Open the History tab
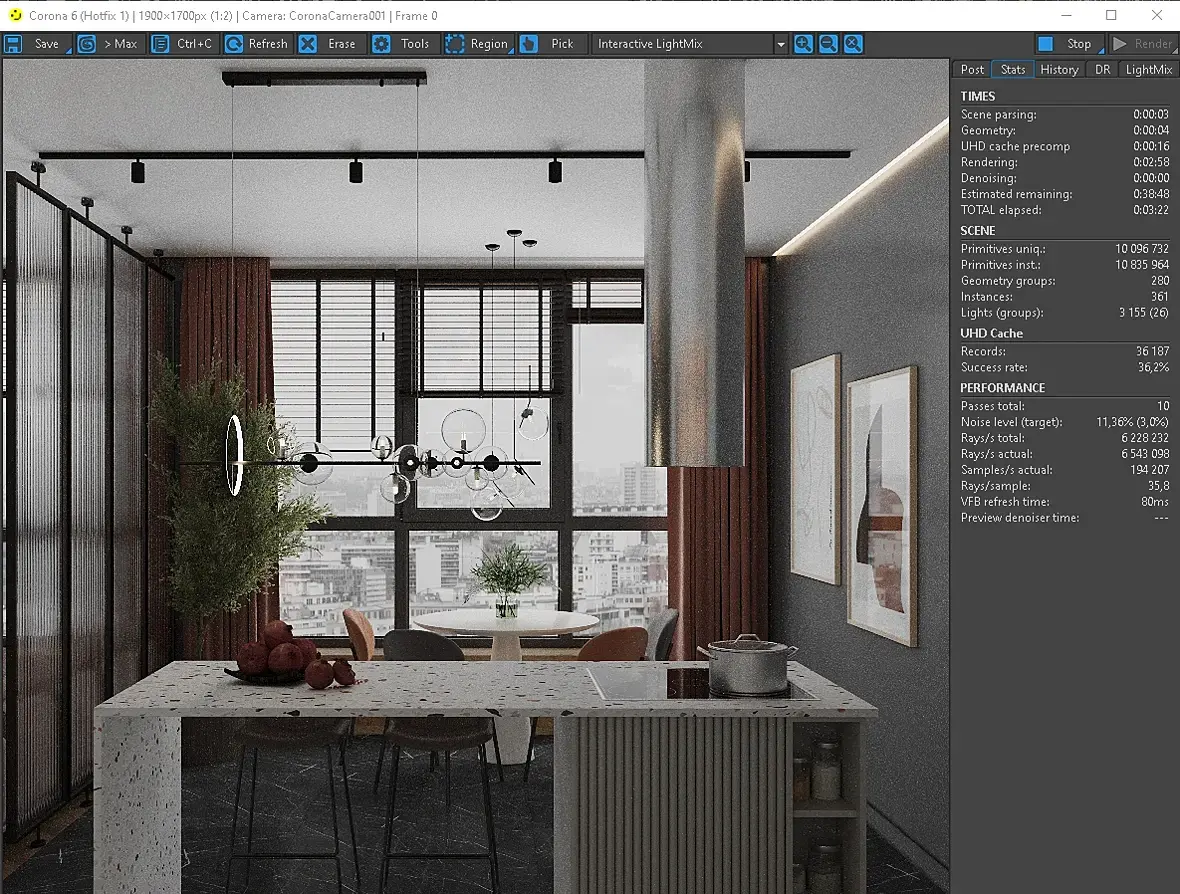The height and width of the screenshot is (894, 1180). pyautogui.click(x=1060, y=69)
